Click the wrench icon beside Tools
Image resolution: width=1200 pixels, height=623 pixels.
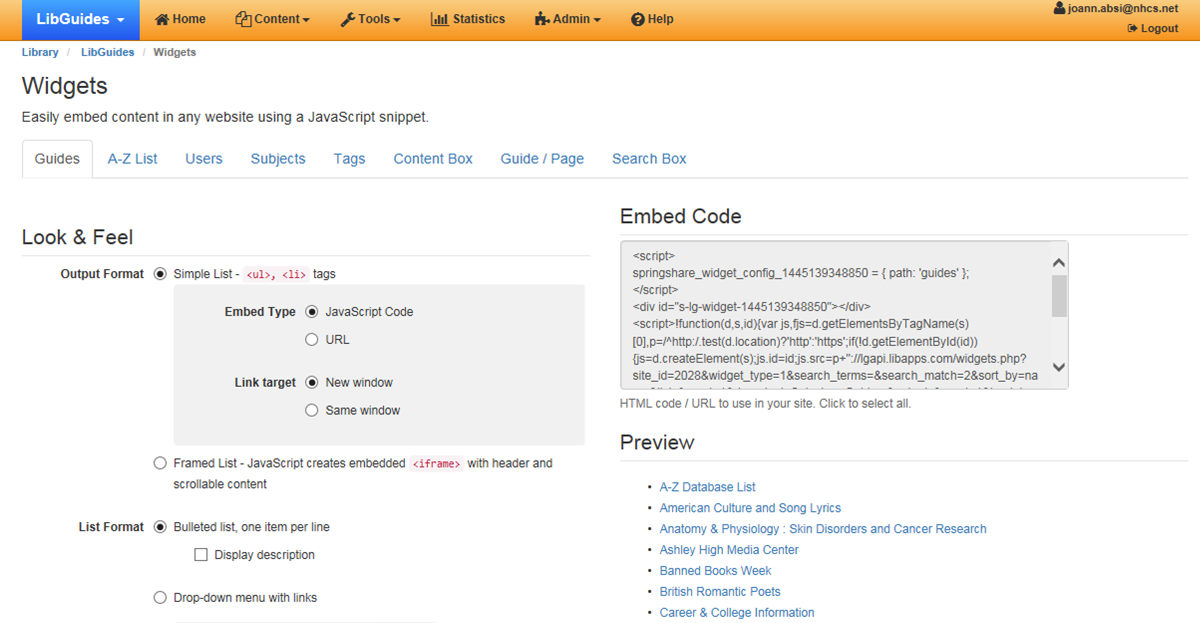click(348, 19)
